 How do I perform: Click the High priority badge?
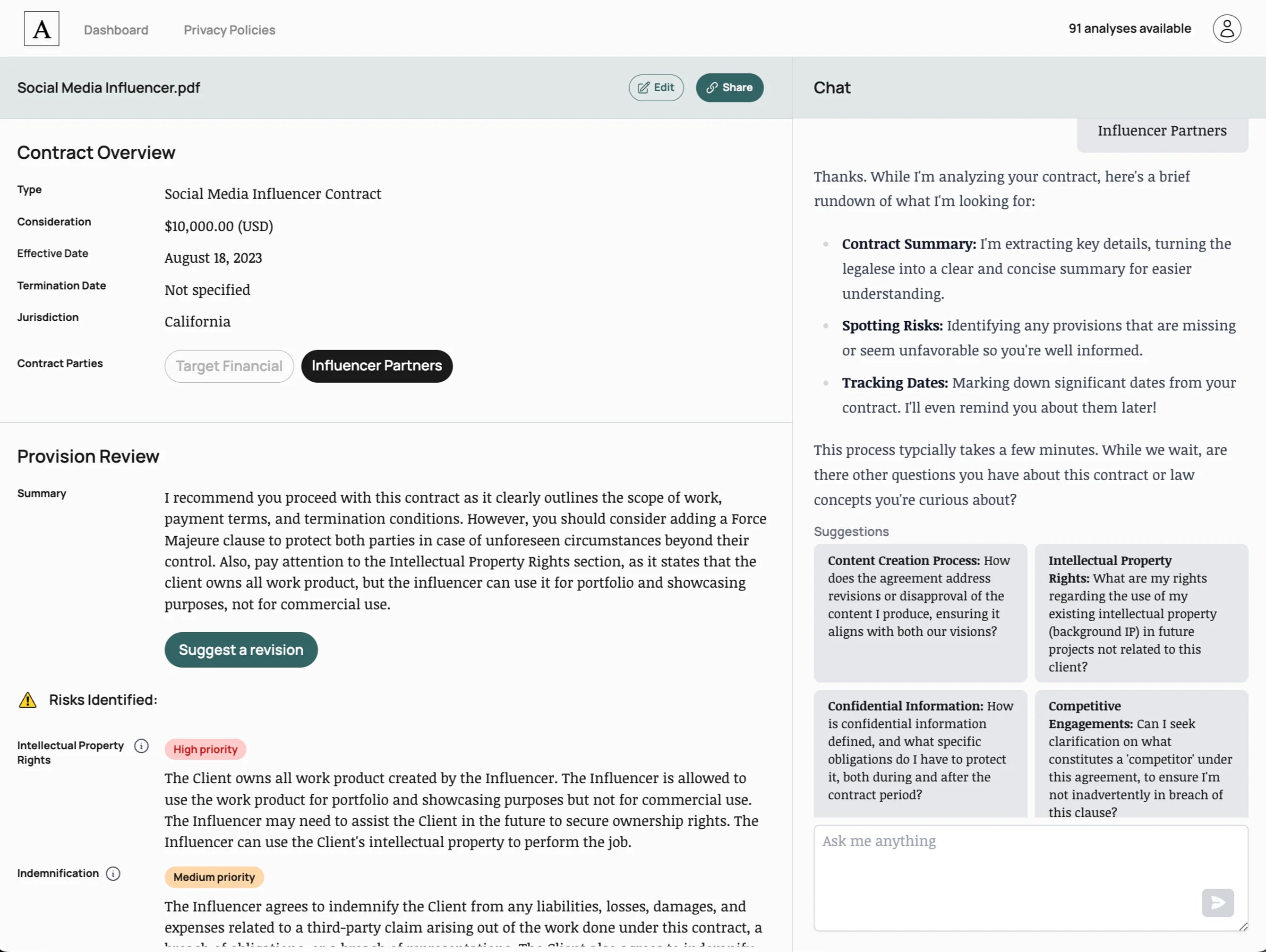(x=205, y=749)
